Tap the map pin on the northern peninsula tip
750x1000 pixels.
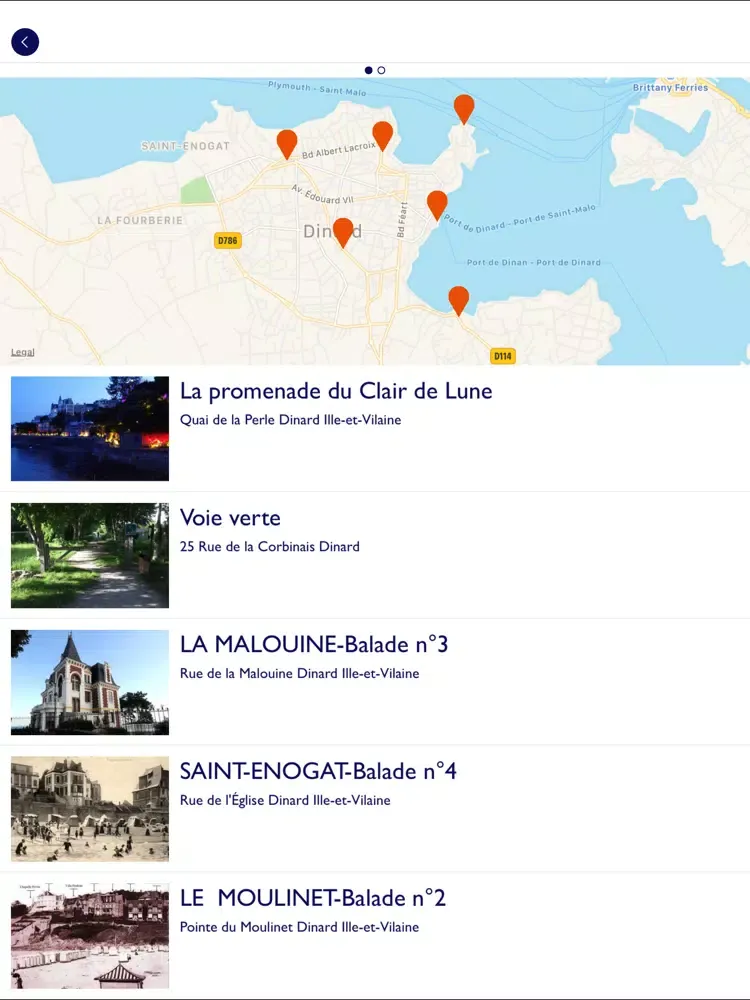point(464,108)
